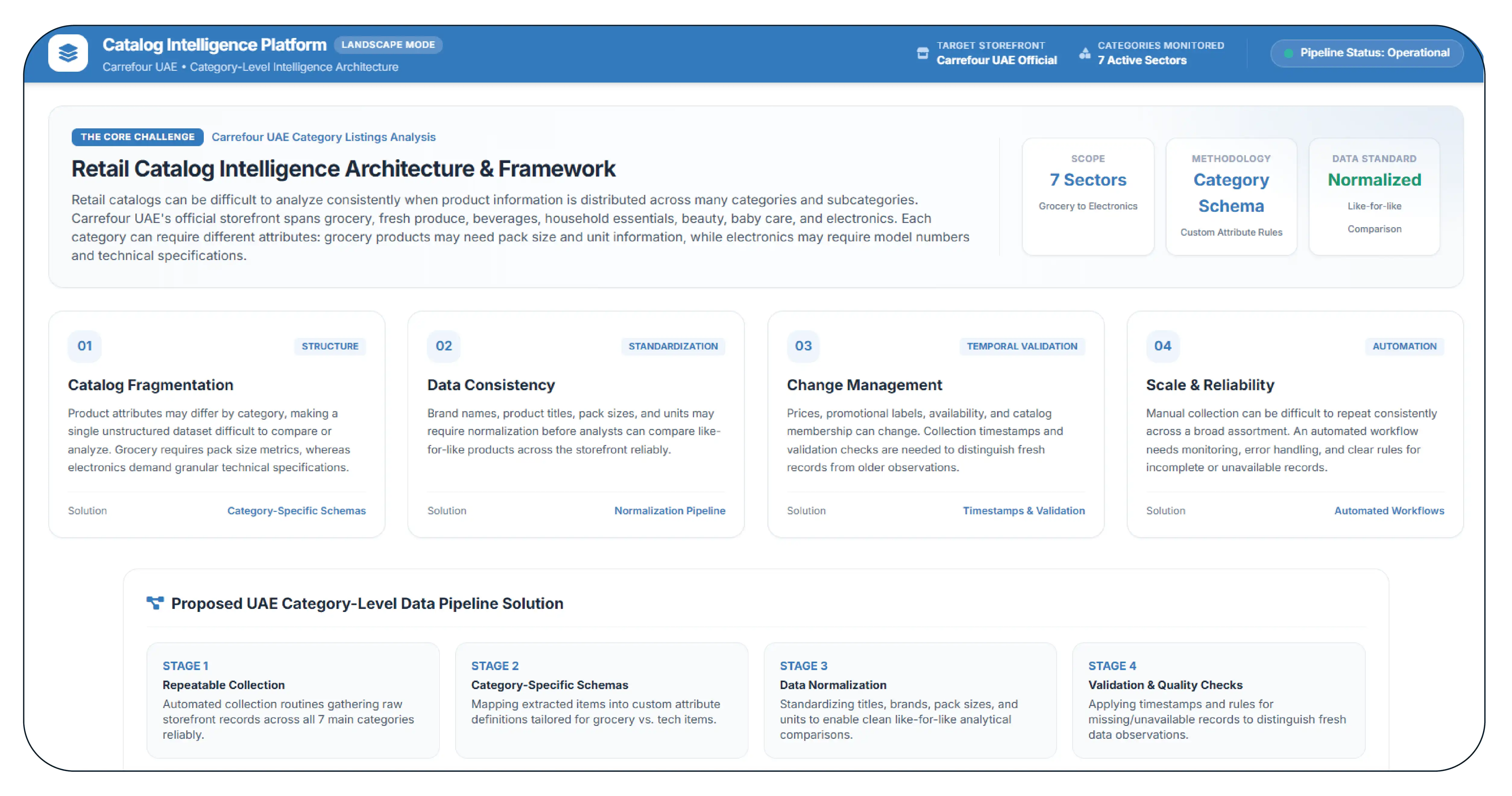Click the Landscape Mode badge

(x=388, y=45)
